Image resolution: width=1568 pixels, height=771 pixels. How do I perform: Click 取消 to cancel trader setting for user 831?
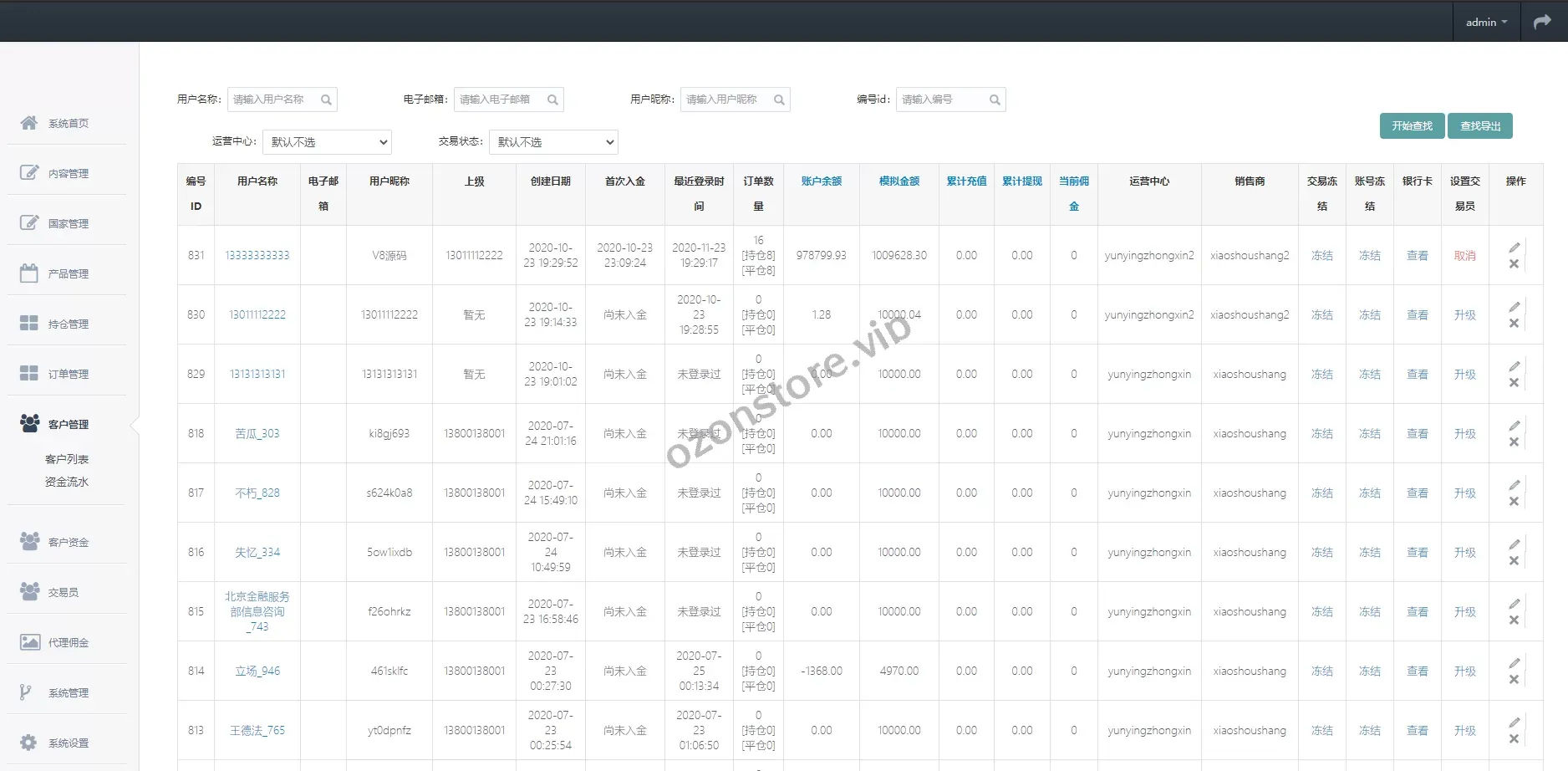[1465, 256]
